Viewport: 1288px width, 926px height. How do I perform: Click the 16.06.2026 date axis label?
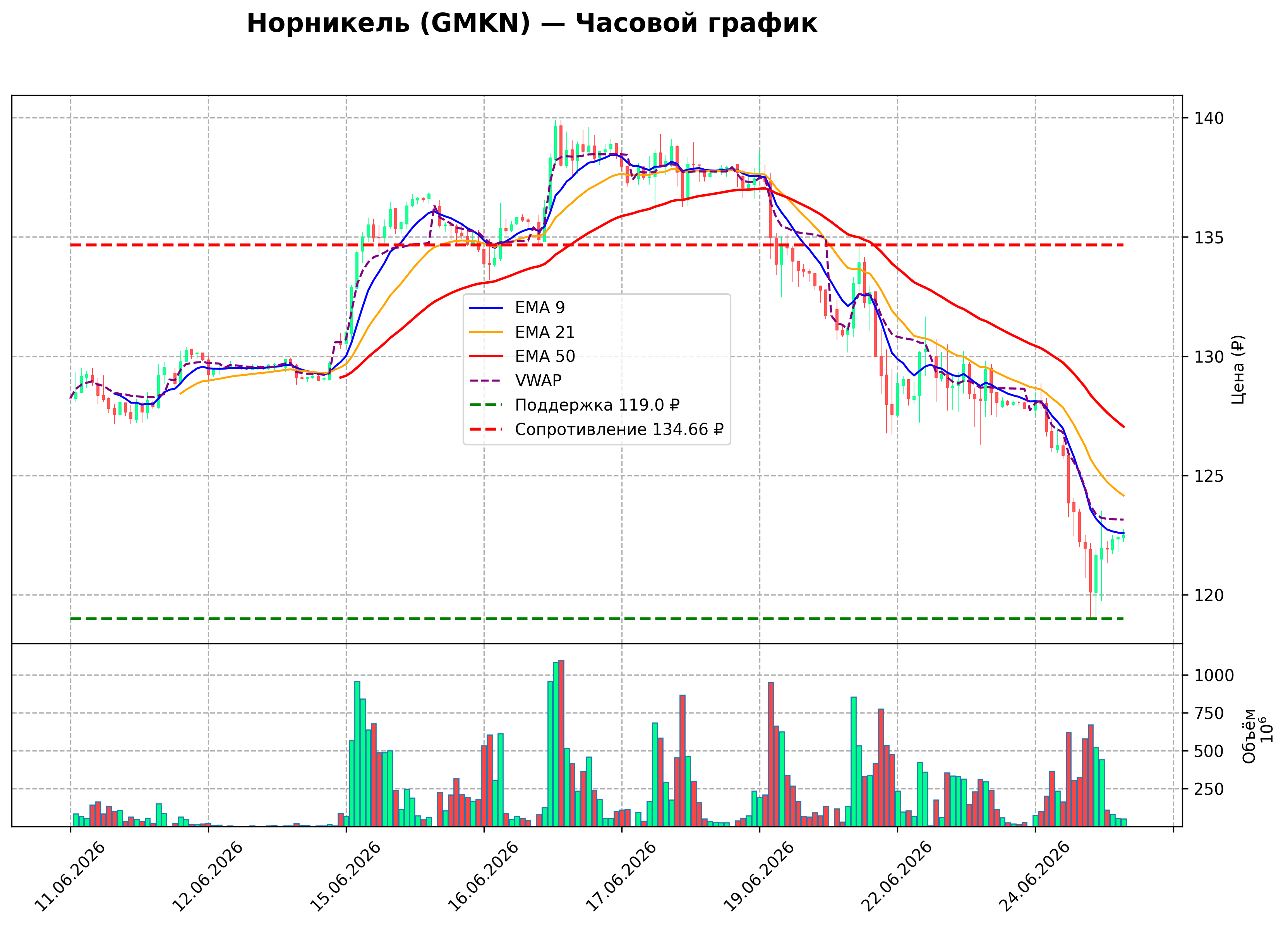483,876
